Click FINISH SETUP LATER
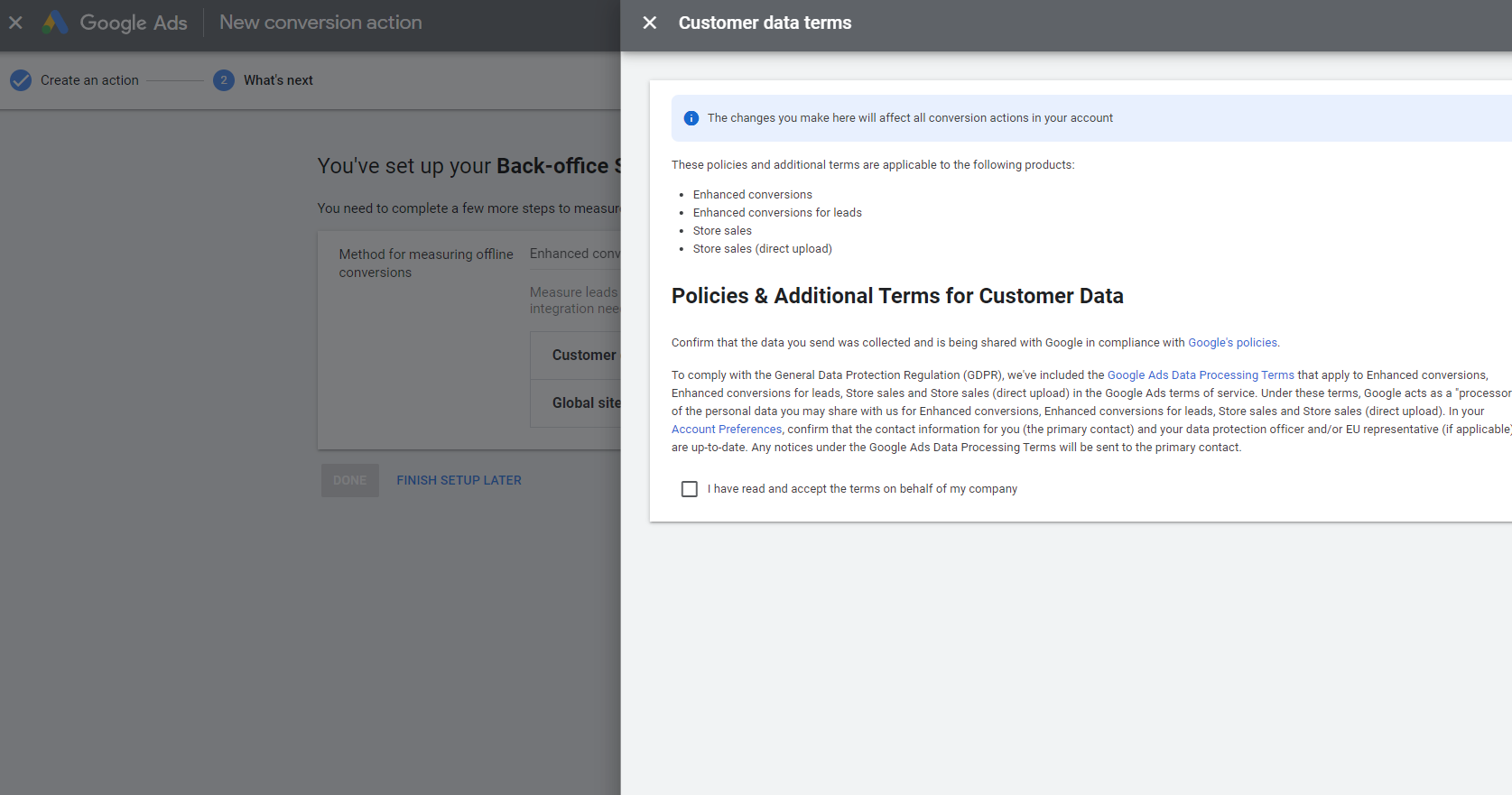Viewport: 1512px width, 795px height. pyautogui.click(x=459, y=480)
